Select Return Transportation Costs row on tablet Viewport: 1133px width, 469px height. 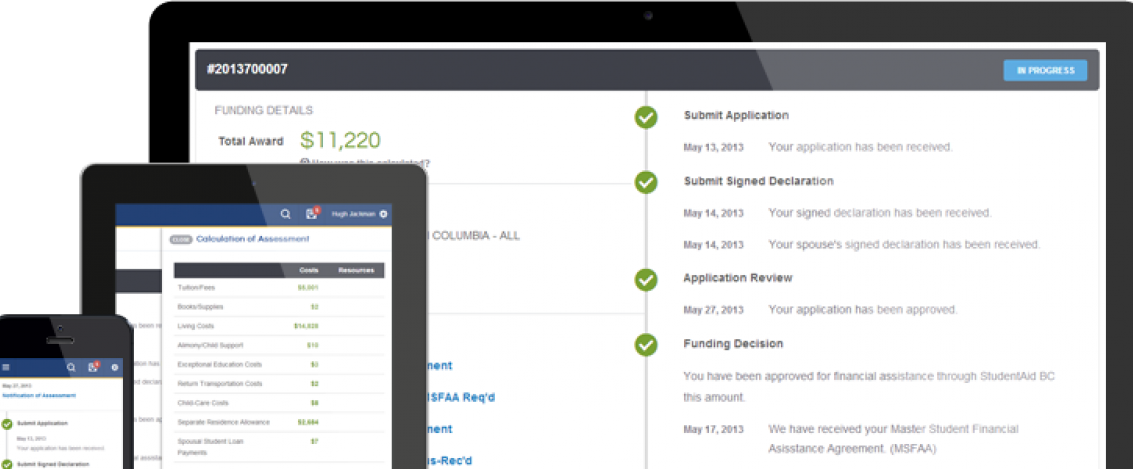[x=280, y=384]
